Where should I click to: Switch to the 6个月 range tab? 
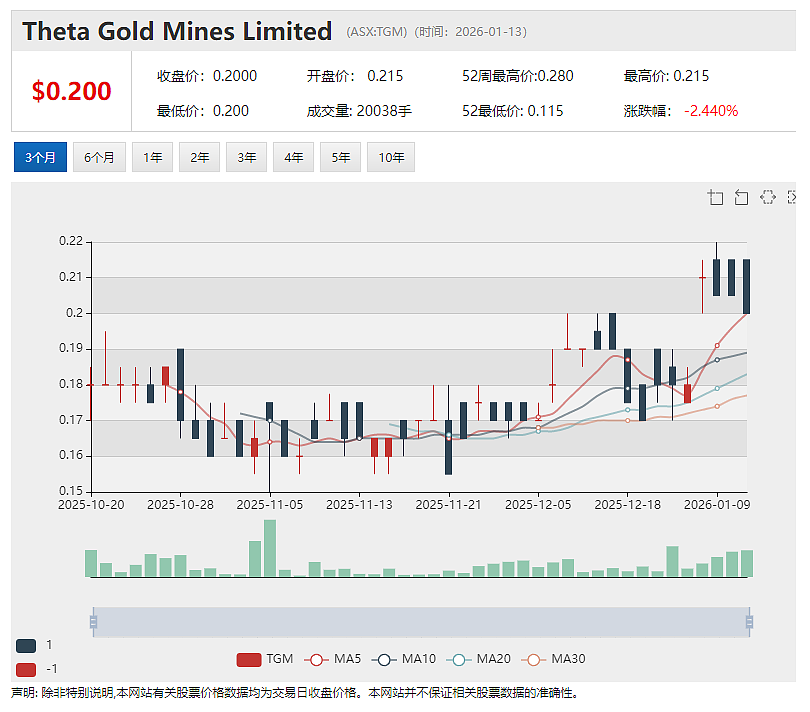pyautogui.click(x=99, y=157)
